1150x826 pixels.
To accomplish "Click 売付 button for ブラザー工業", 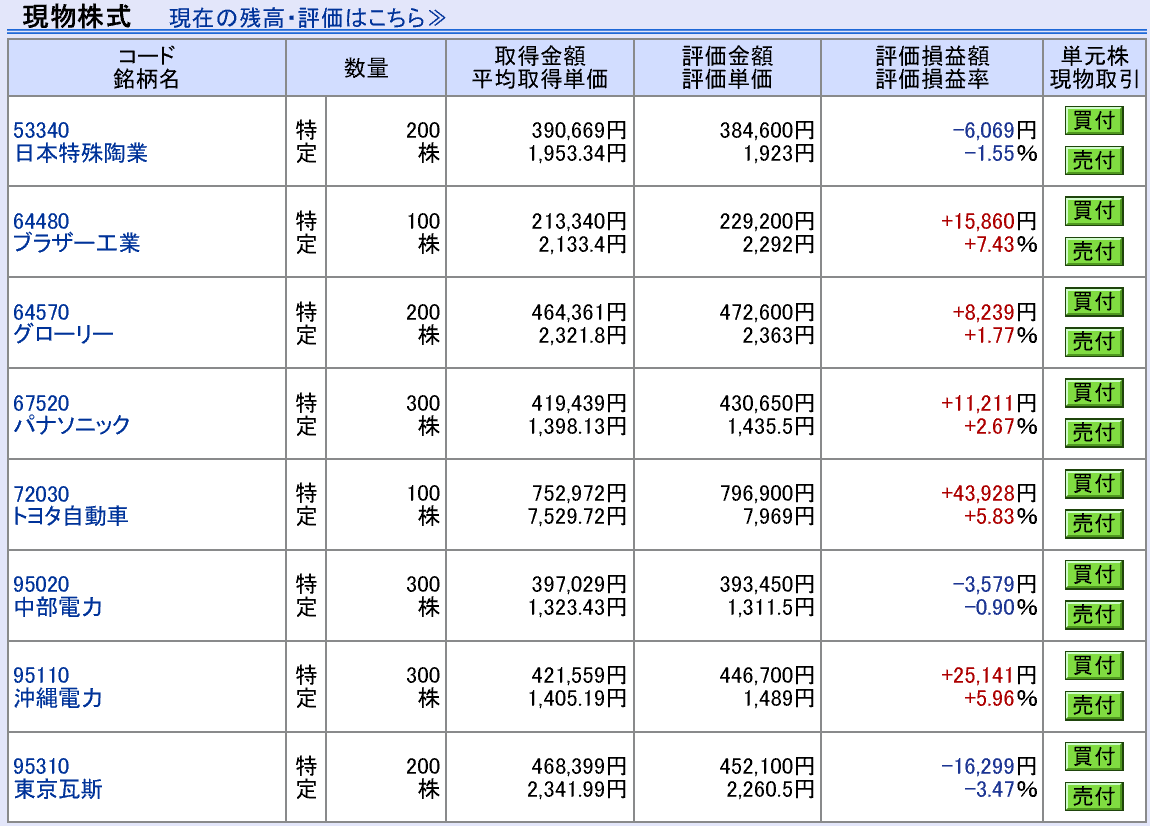I will 1094,252.
